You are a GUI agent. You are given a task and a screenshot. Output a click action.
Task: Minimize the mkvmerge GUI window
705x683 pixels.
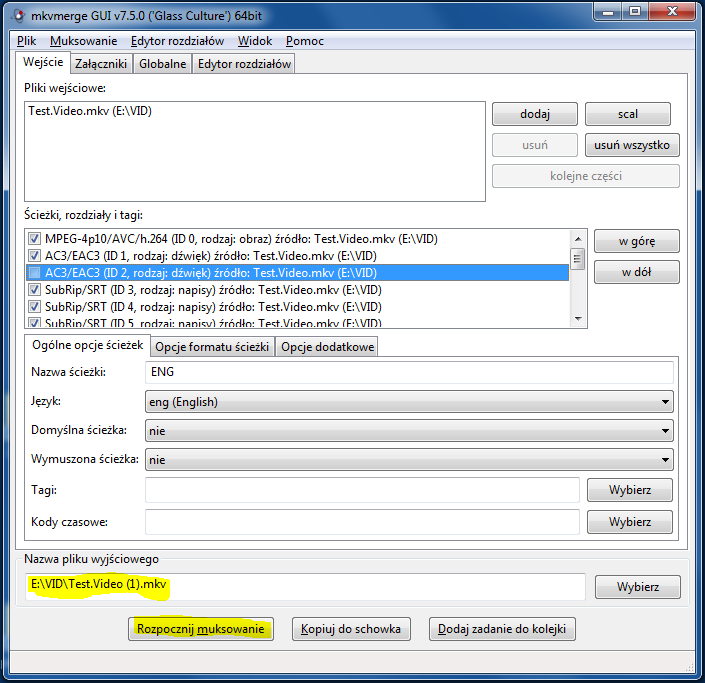608,12
